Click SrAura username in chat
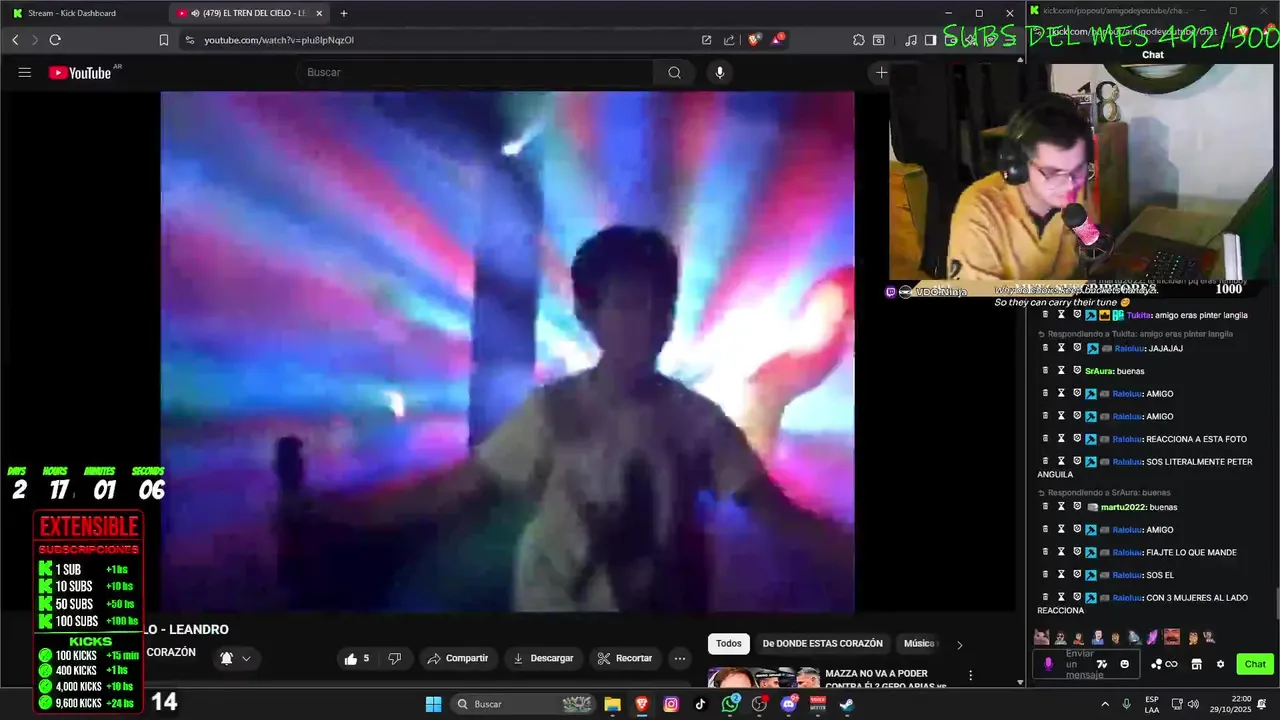This screenshot has width=1280, height=720. pos(1098,371)
